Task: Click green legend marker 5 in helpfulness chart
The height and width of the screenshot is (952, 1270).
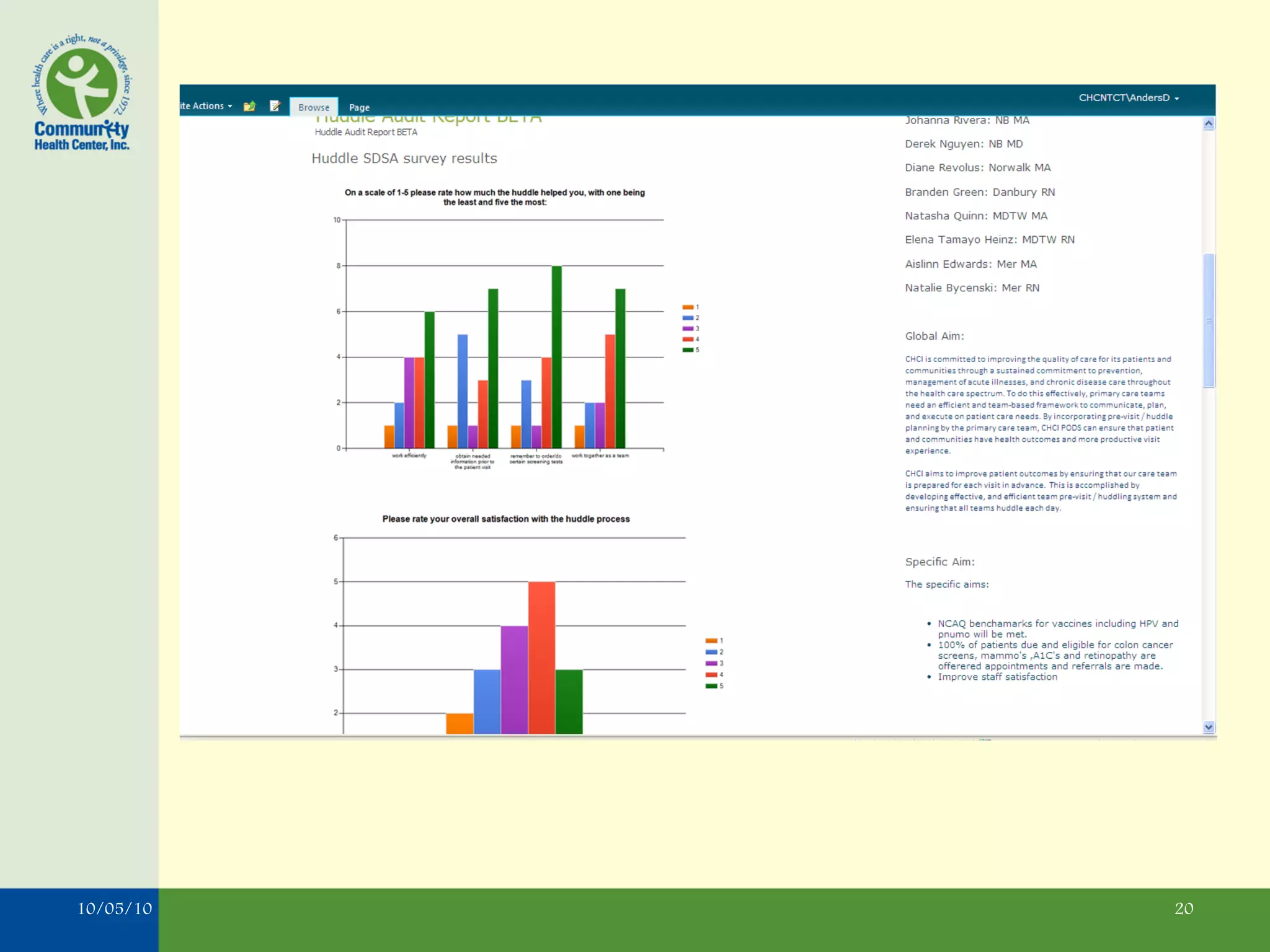Action: (688, 350)
